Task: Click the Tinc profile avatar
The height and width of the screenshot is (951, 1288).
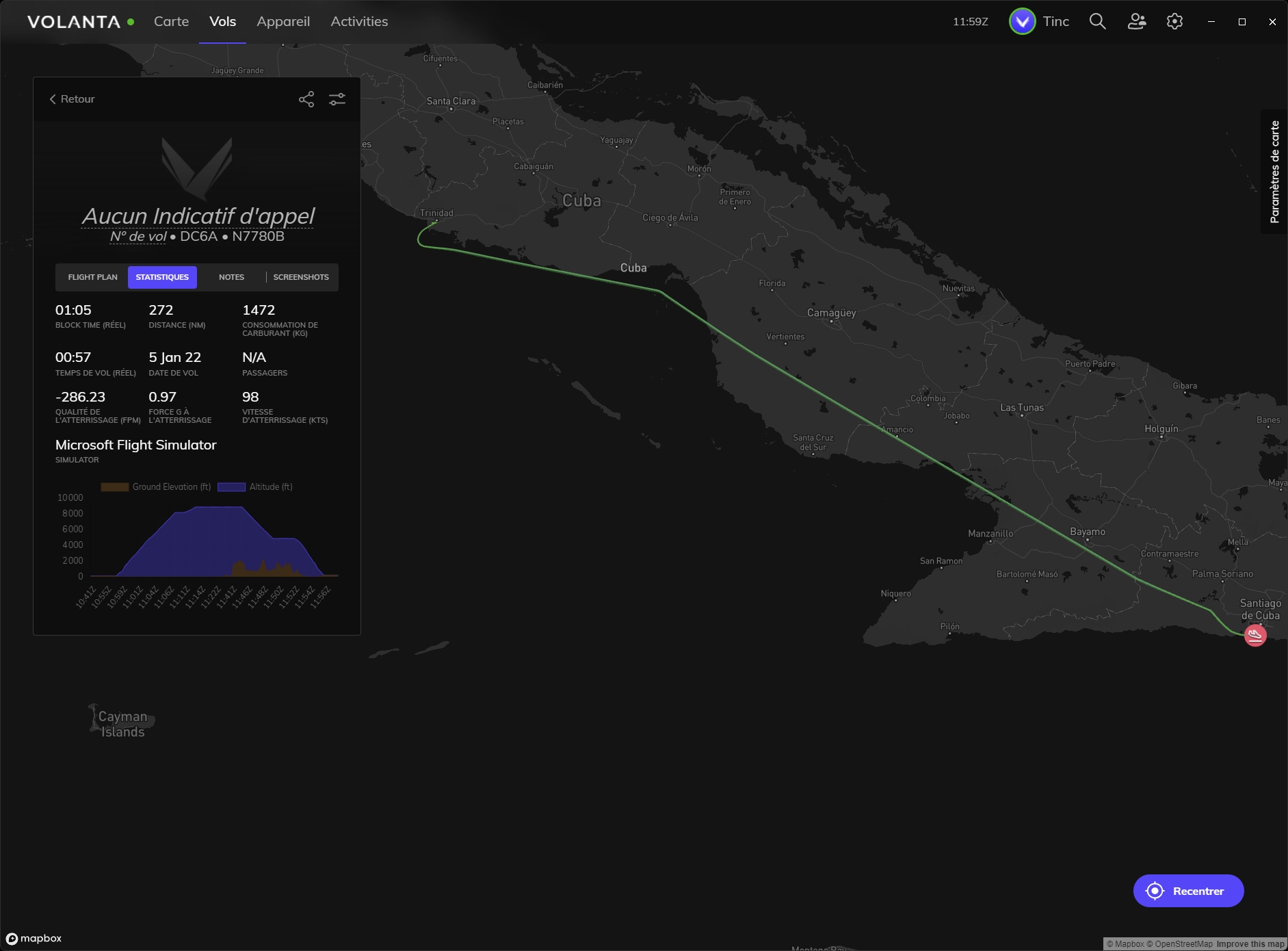Action: (x=1022, y=22)
